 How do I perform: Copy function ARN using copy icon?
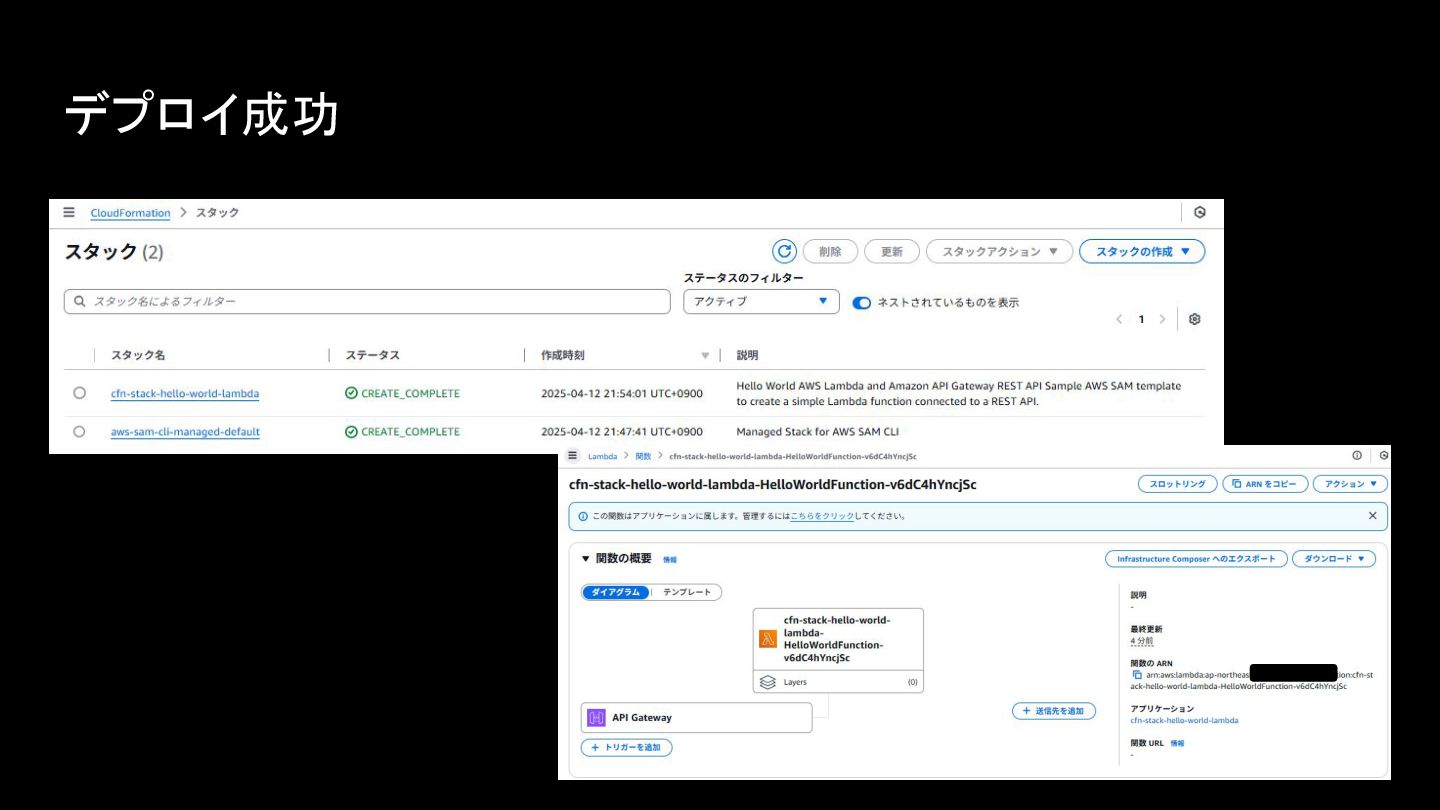(x=1136, y=675)
